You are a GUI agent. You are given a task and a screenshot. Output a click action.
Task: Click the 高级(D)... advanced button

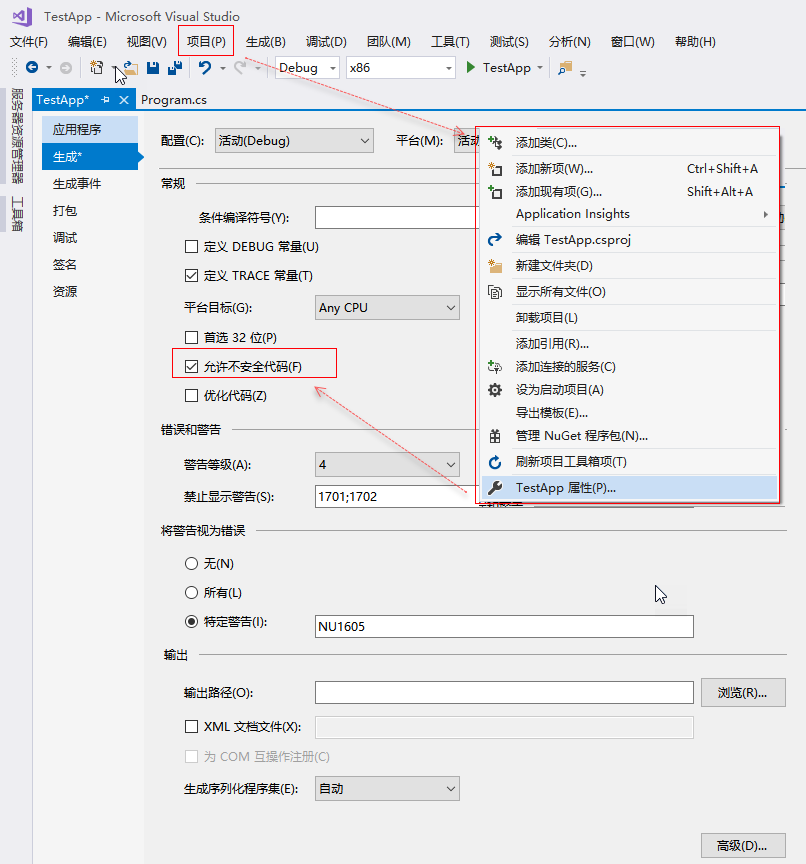pyautogui.click(x=743, y=846)
